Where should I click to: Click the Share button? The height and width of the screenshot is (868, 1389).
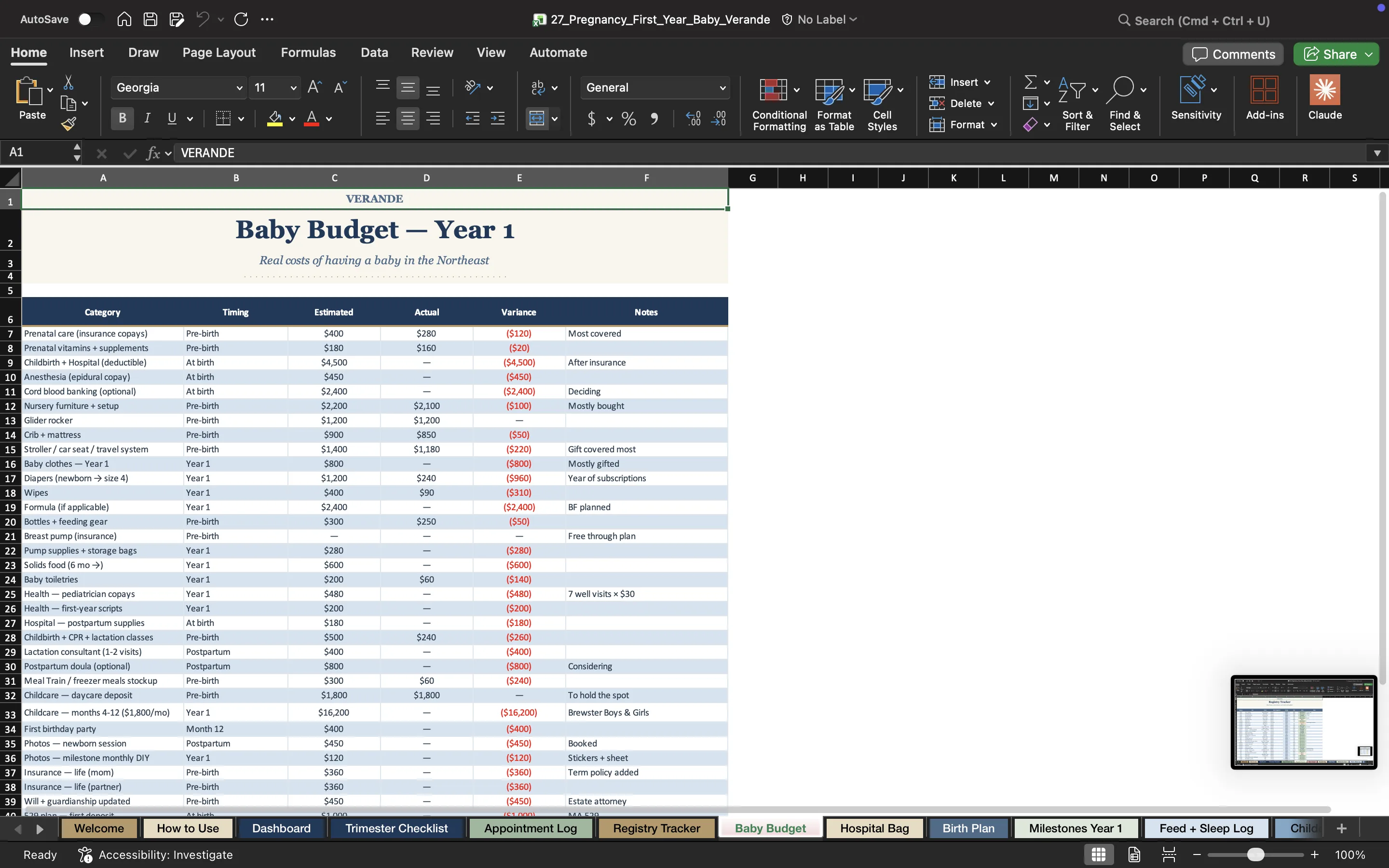point(1336,54)
